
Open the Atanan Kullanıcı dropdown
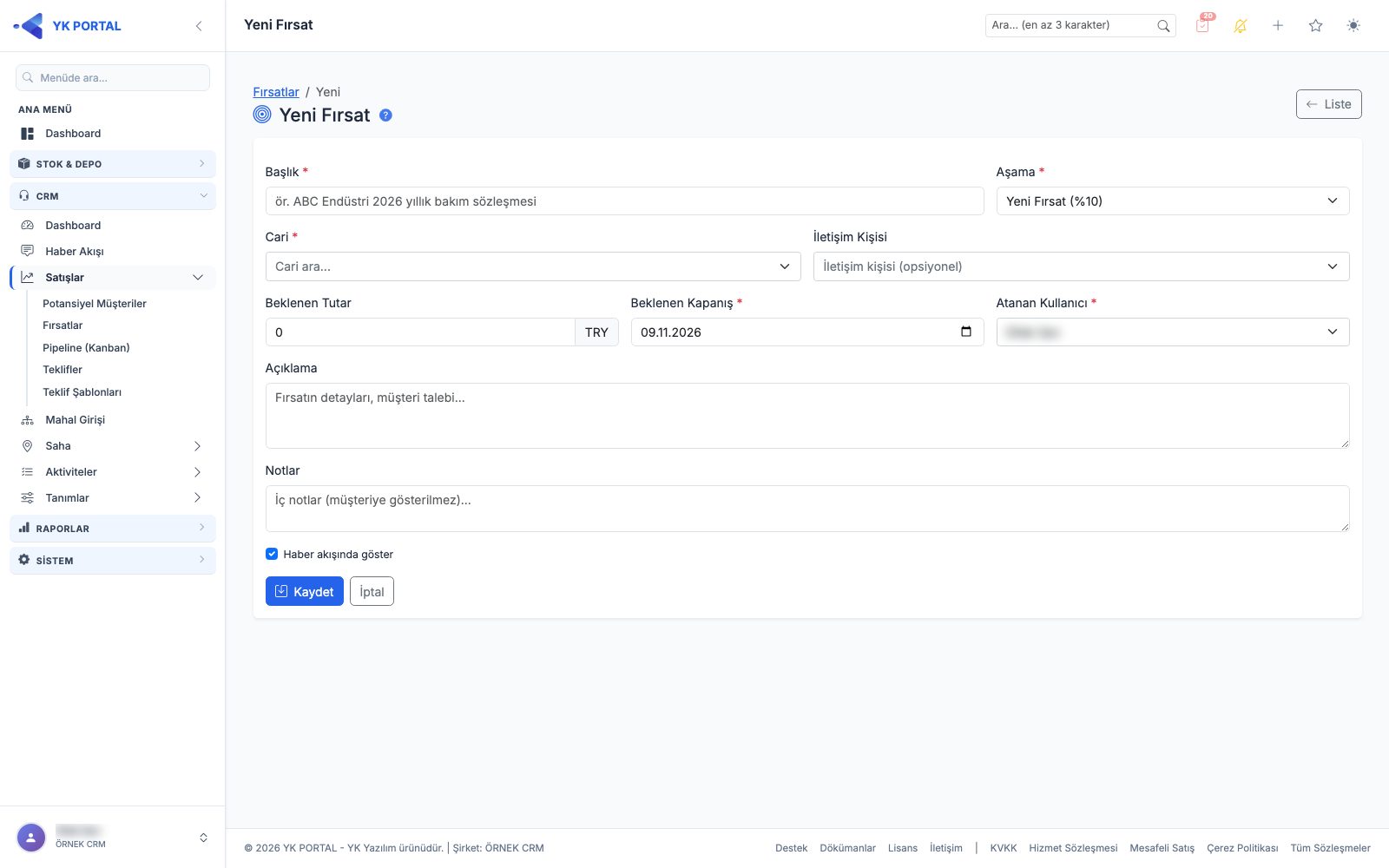1173,332
